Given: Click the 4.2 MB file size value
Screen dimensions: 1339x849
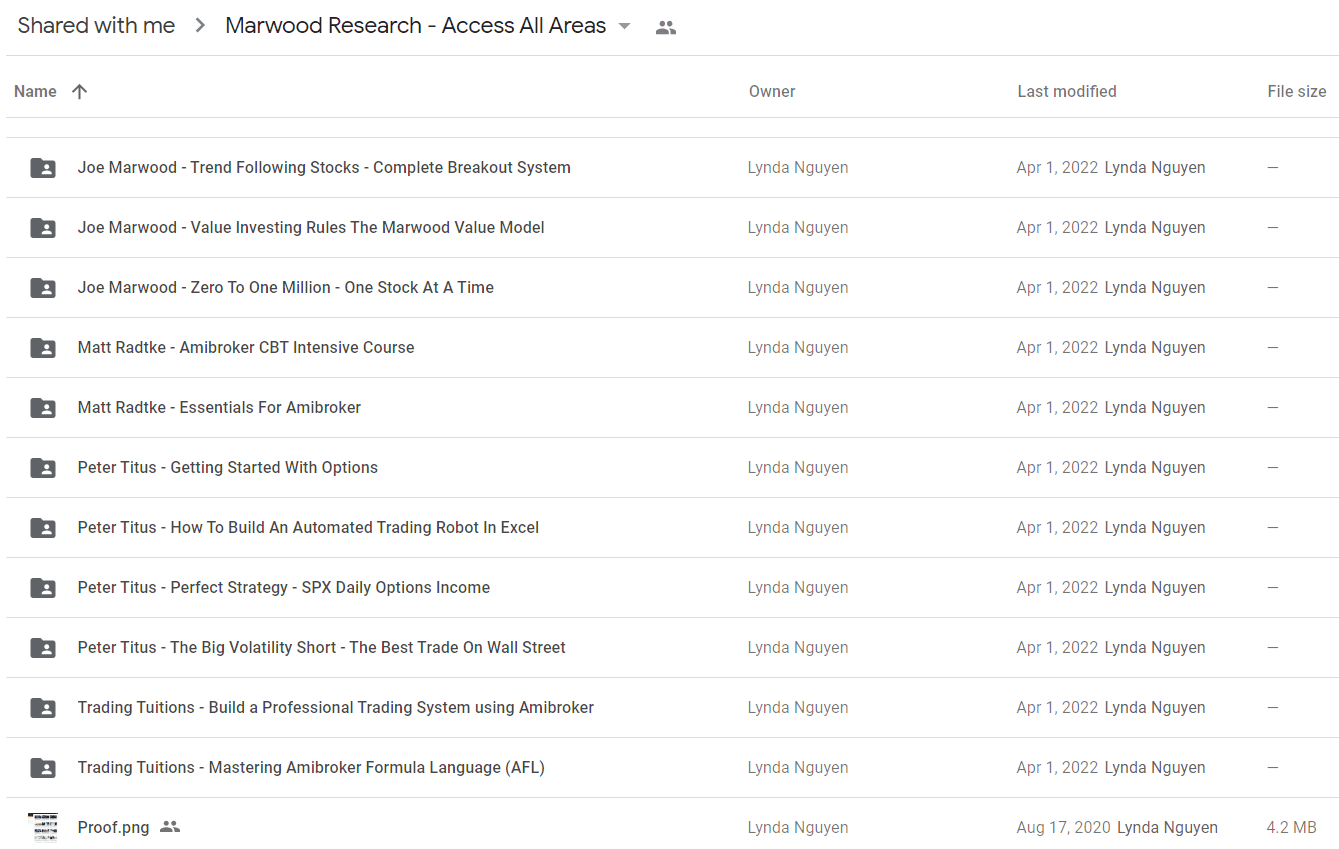Looking at the screenshot, I should 1291,828.
